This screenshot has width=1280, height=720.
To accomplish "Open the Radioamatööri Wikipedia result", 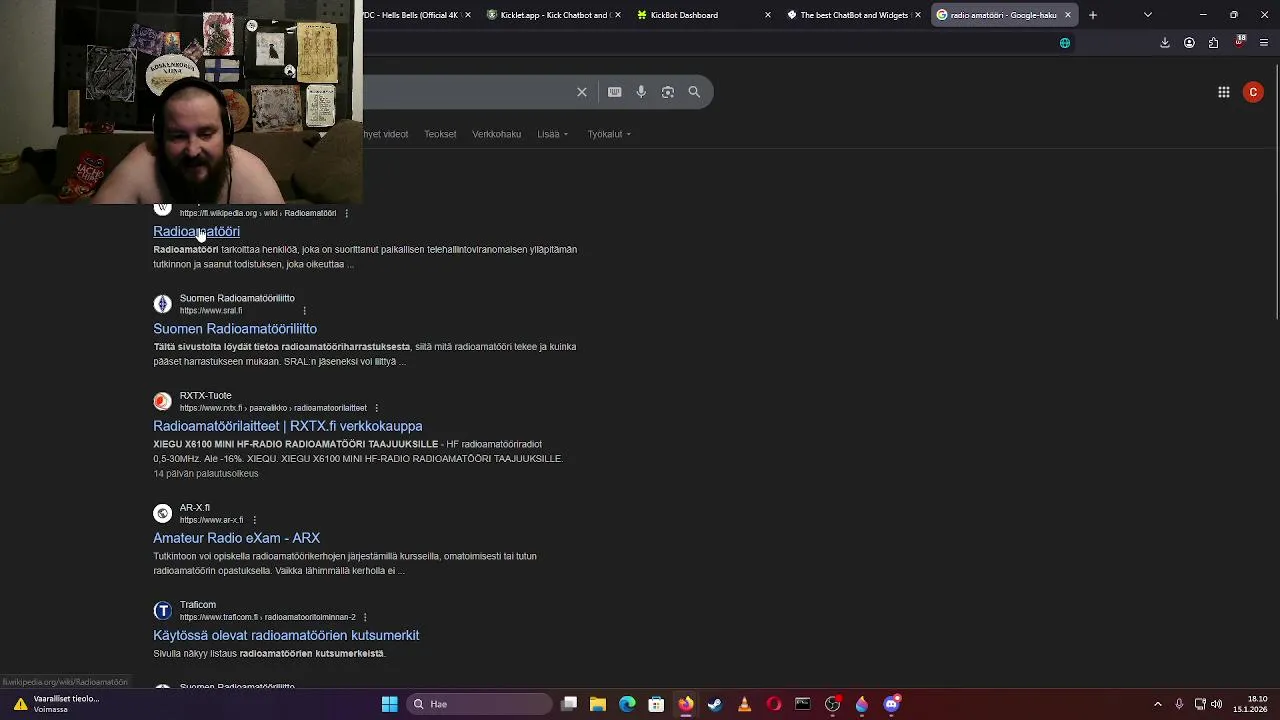I will click(x=196, y=231).
